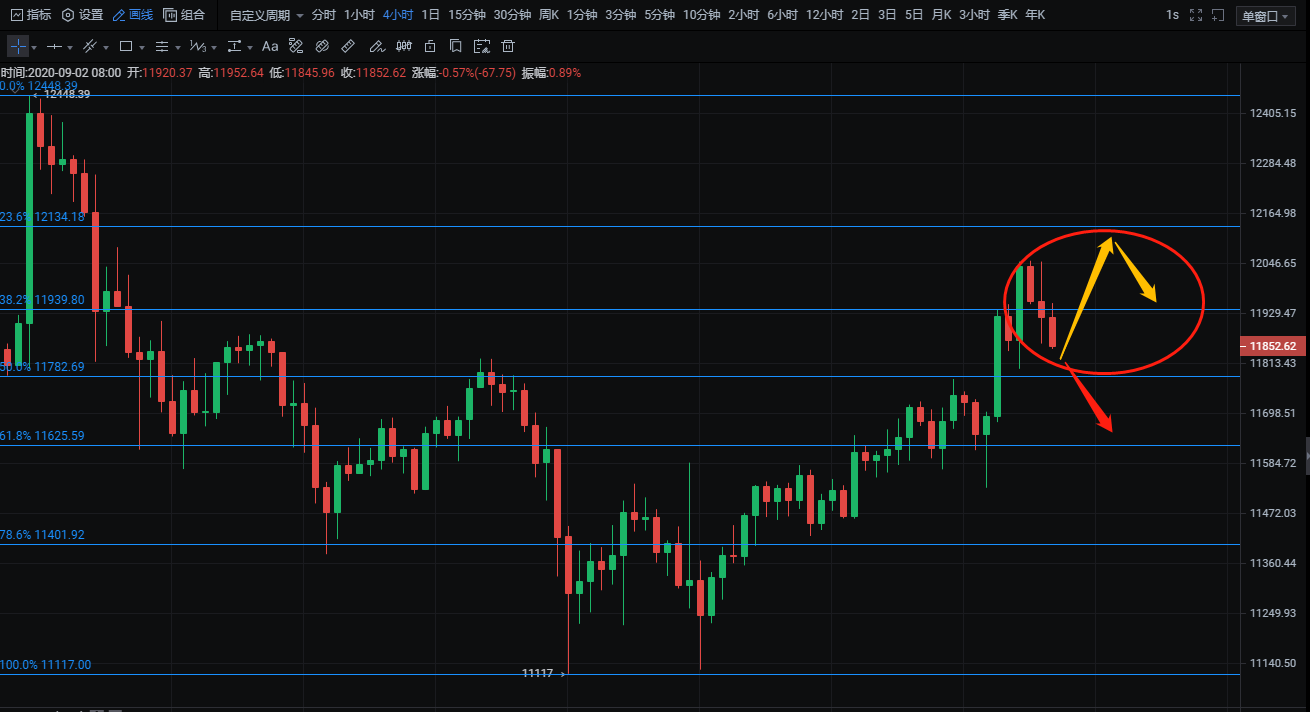
Task: Select the freehand pen drawing tool
Action: [x=376, y=47]
